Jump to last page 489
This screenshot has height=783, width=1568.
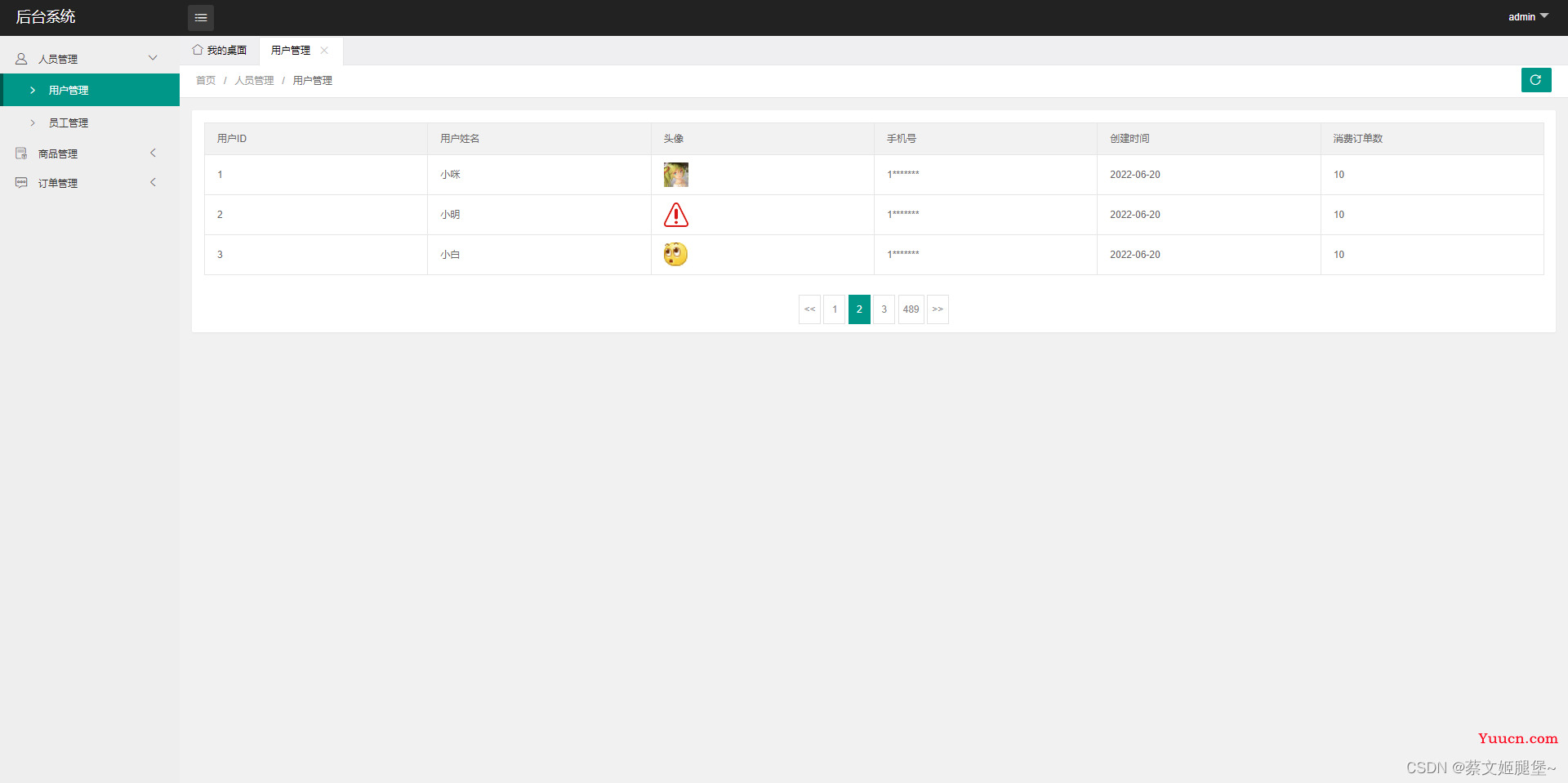911,309
